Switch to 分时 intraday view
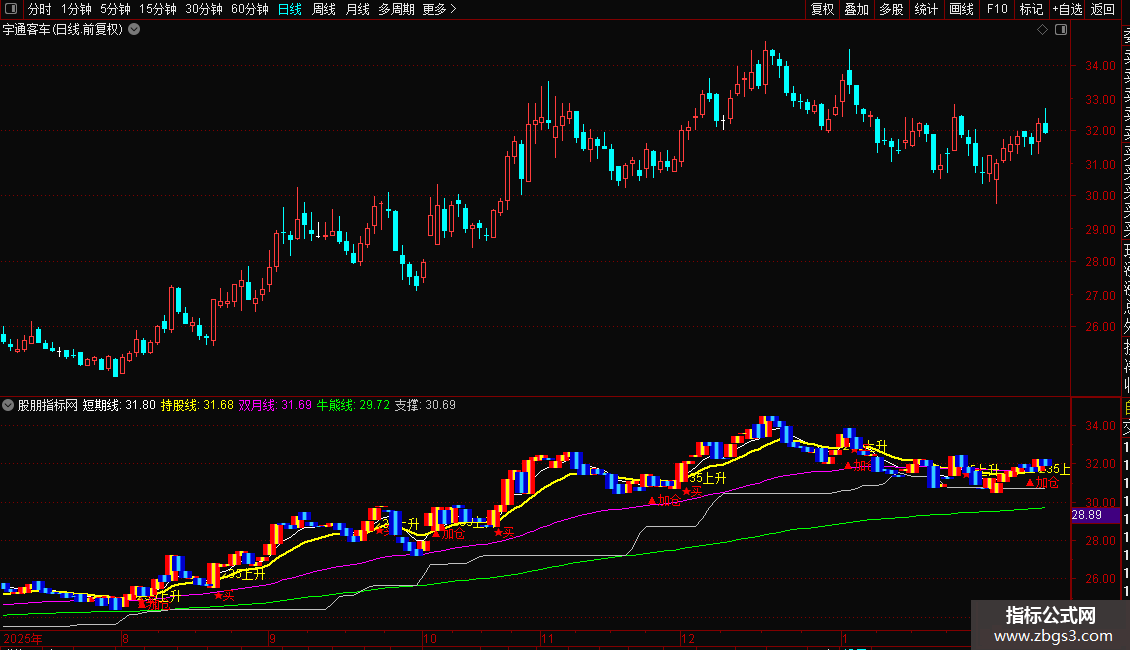 pyautogui.click(x=39, y=9)
